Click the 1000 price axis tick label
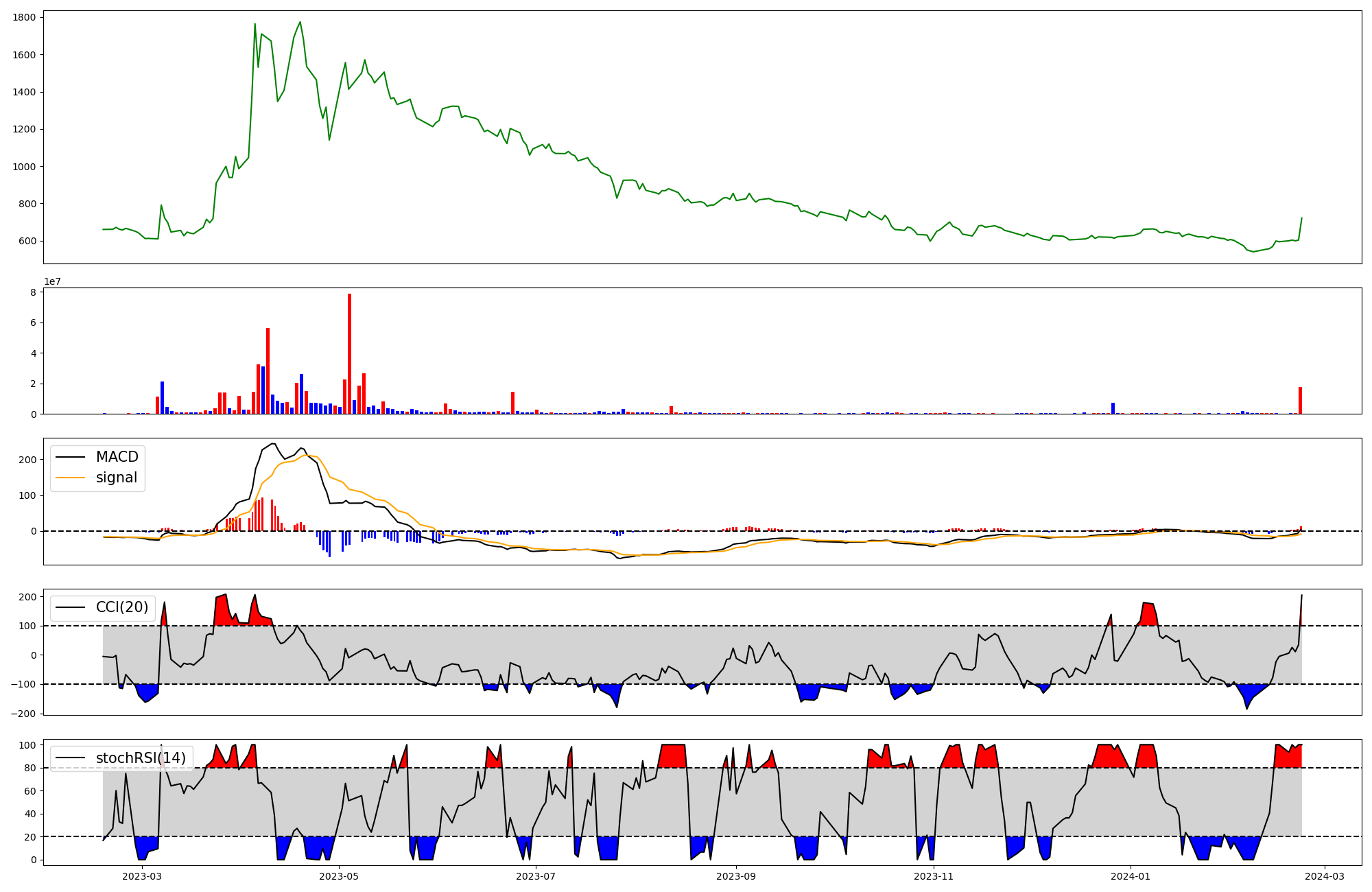Image resolution: width=1372 pixels, height=892 pixels. (25, 167)
